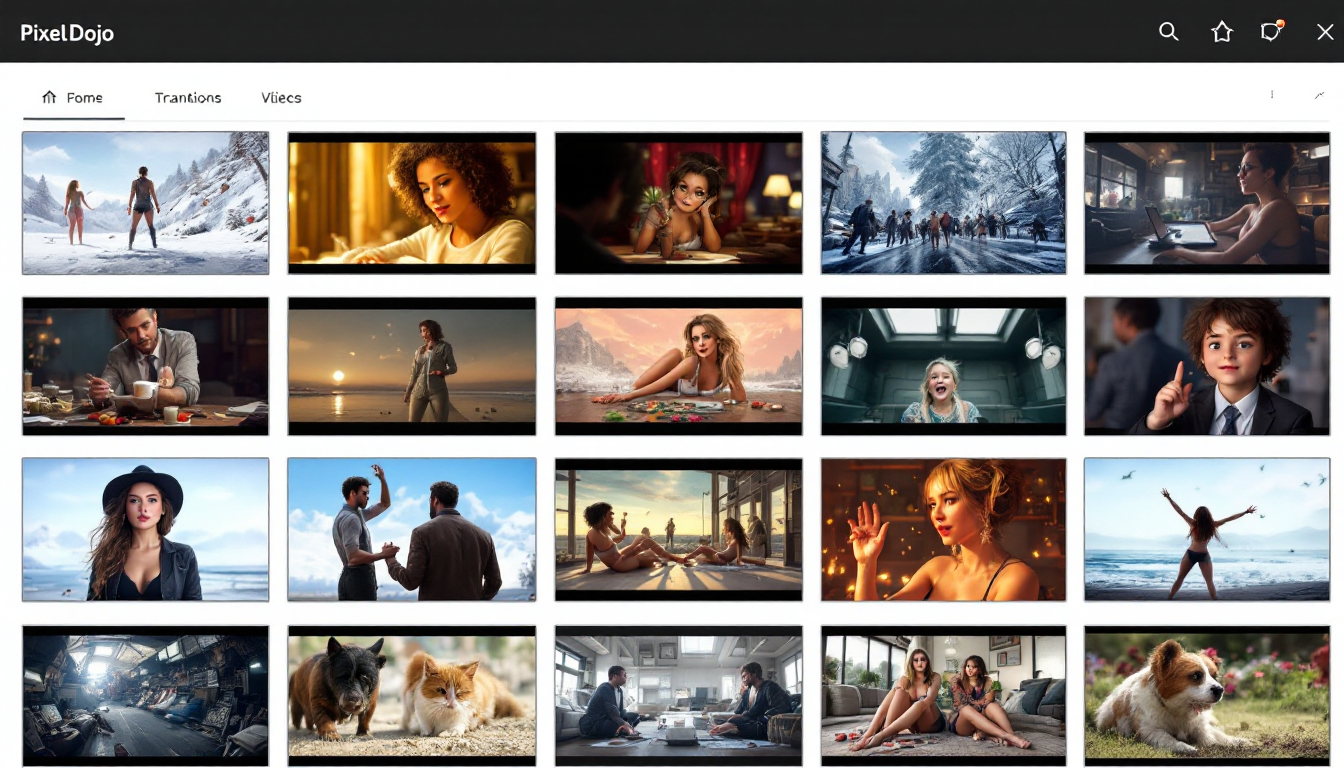Open the man at breakfast table thumbnail

pyautogui.click(x=145, y=366)
